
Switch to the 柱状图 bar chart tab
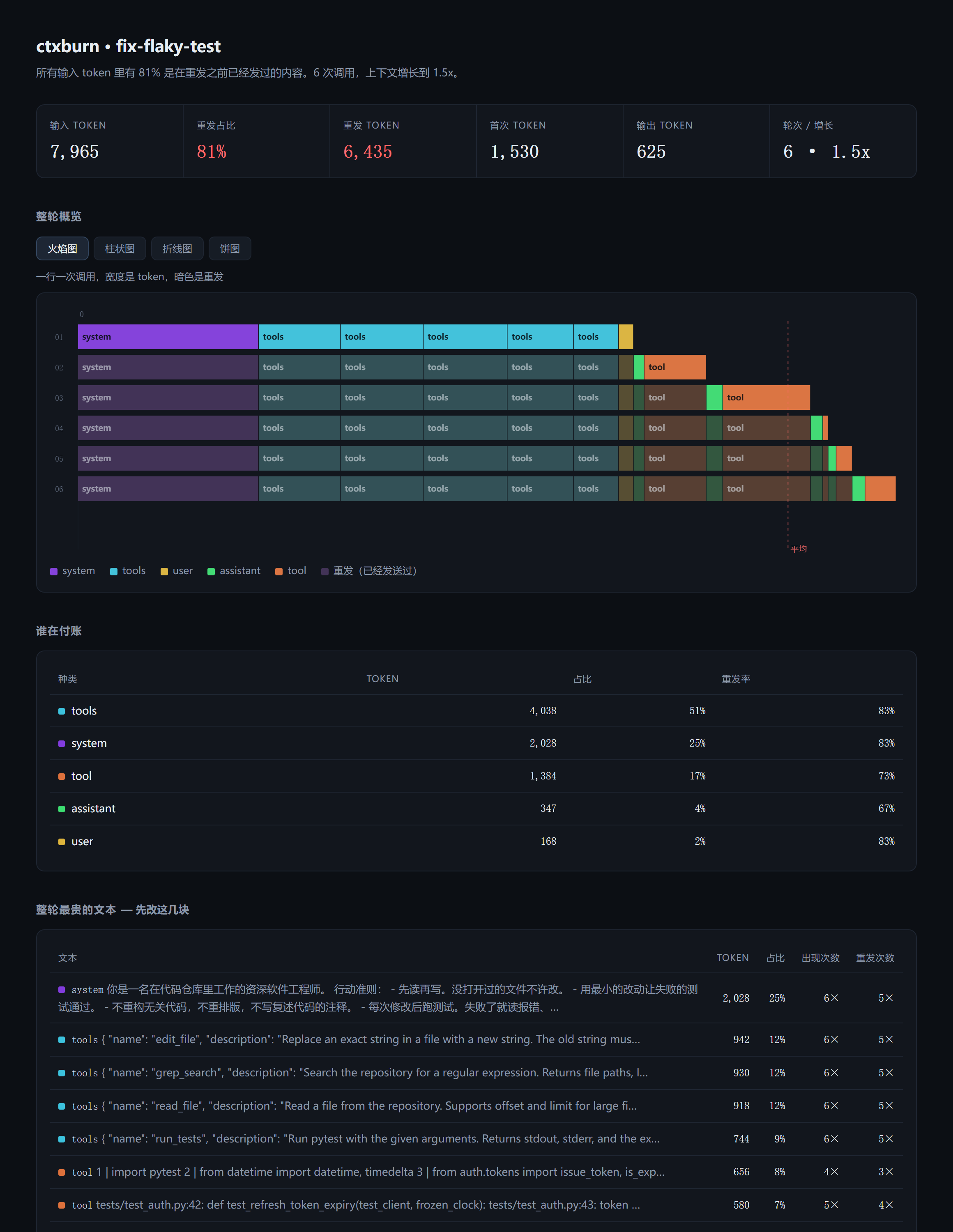pyautogui.click(x=120, y=249)
